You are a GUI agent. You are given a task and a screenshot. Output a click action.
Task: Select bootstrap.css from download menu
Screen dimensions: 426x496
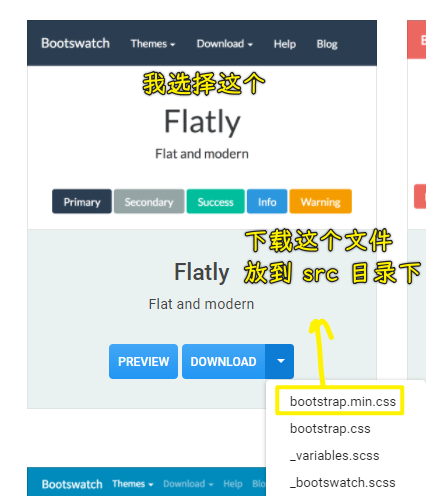[x=330, y=429]
